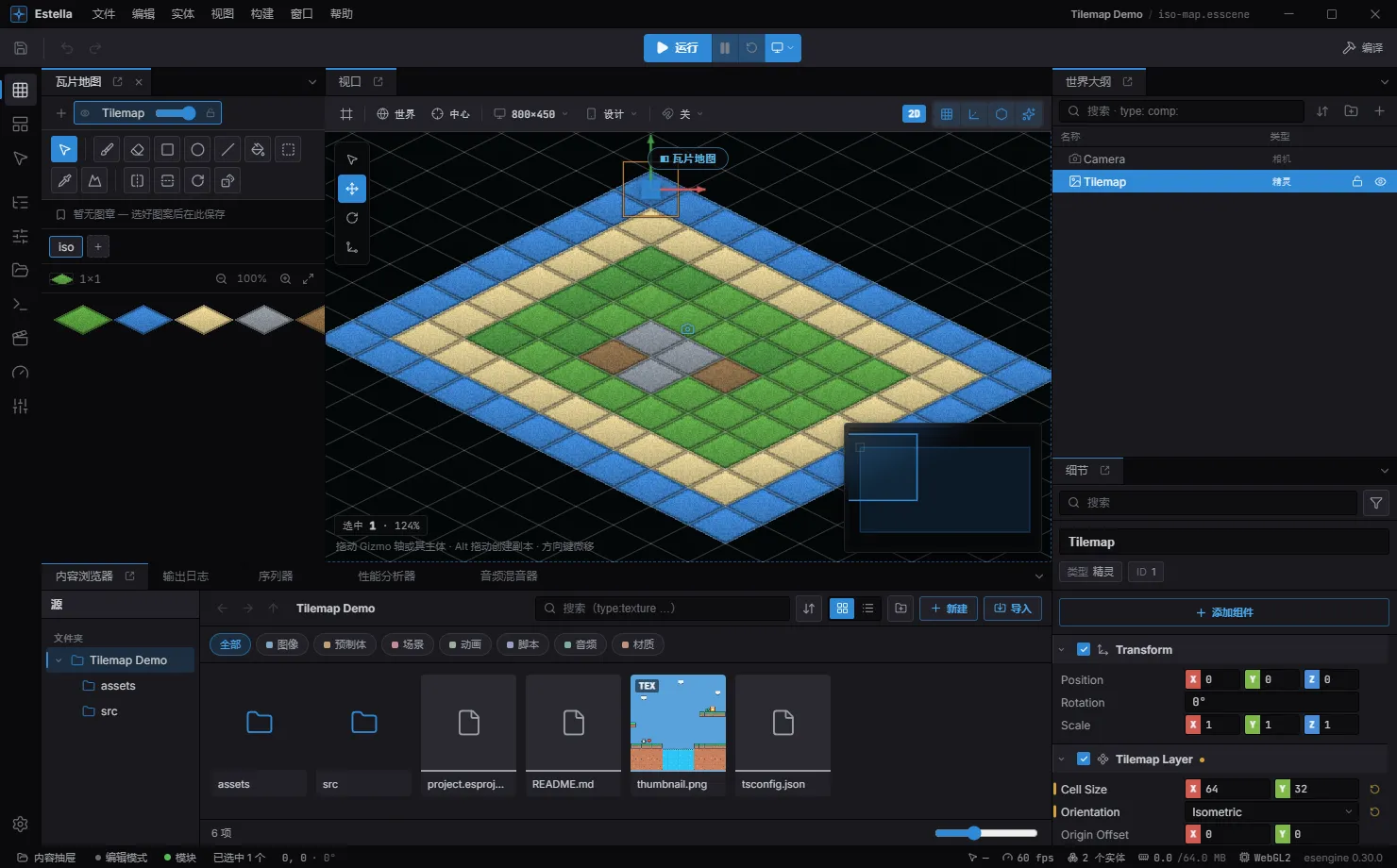Viewport: 1397px width, 868px height.
Task: Disable the Tilemap Layer component checkbox
Action: 1084,759
